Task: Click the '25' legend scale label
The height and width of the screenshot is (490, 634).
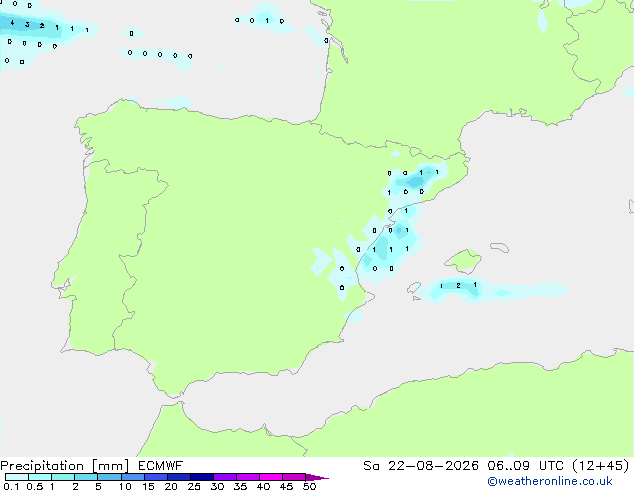Action: [x=194, y=486]
